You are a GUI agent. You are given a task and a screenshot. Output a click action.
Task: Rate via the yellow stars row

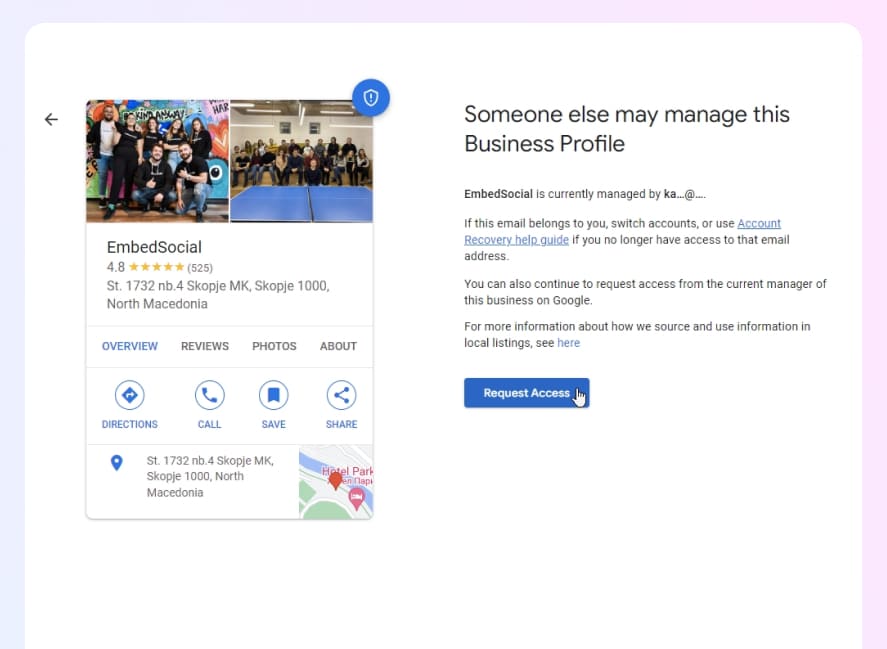point(157,267)
